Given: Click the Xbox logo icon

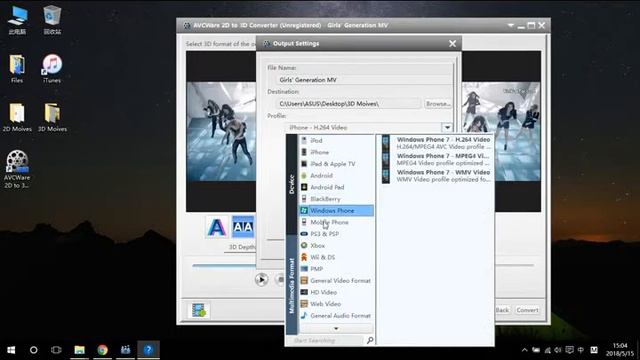Looking at the screenshot, I should [x=304, y=246].
